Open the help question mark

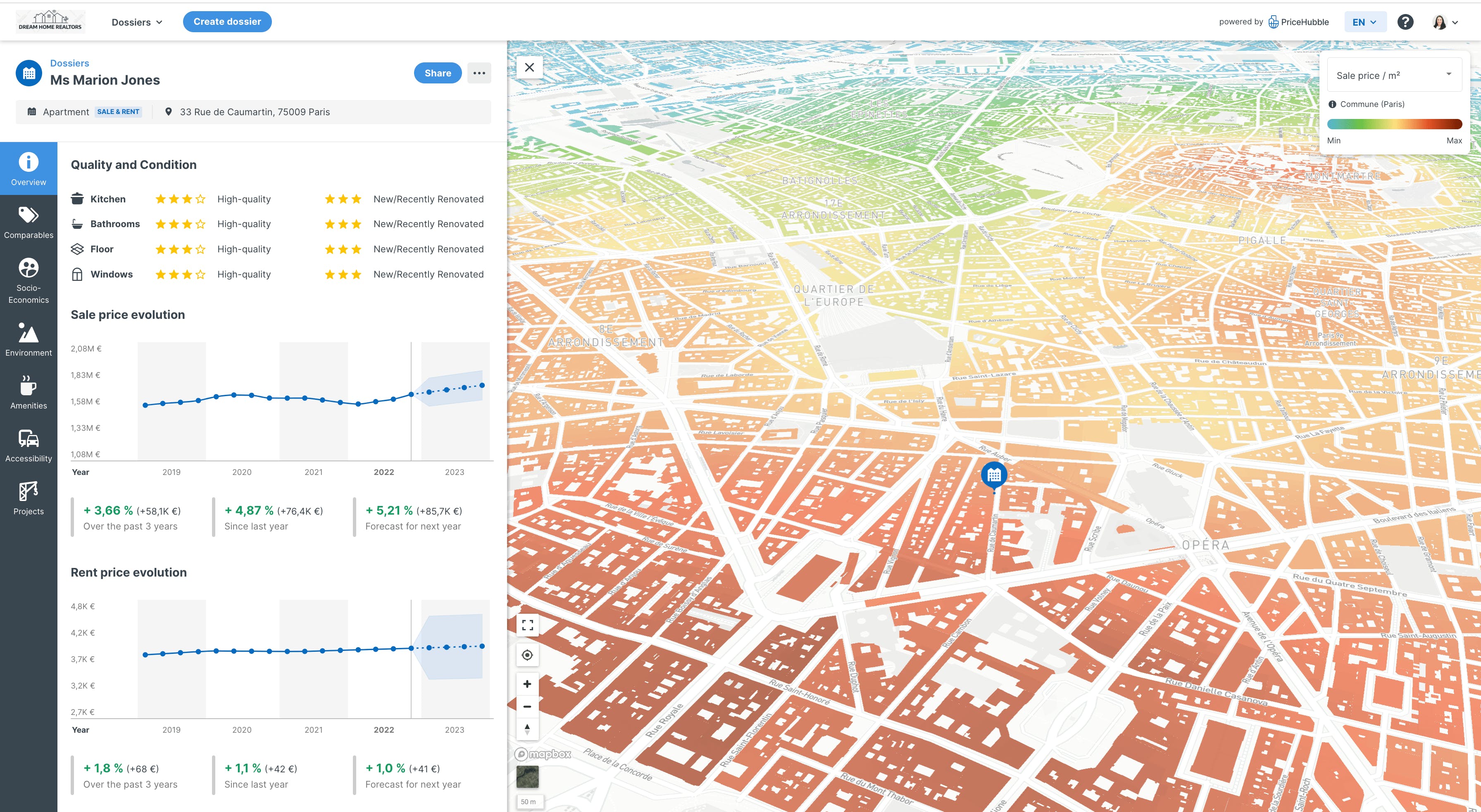[x=1405, y=22]
